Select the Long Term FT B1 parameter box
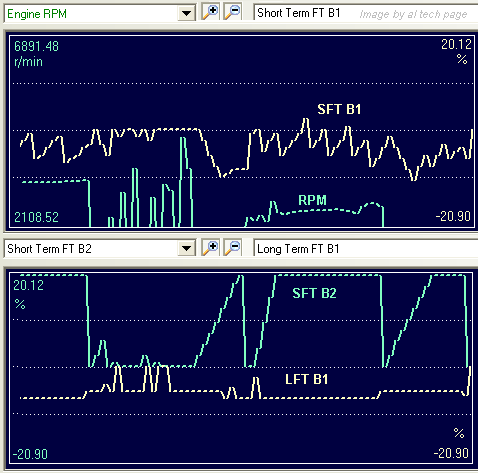 366,248
